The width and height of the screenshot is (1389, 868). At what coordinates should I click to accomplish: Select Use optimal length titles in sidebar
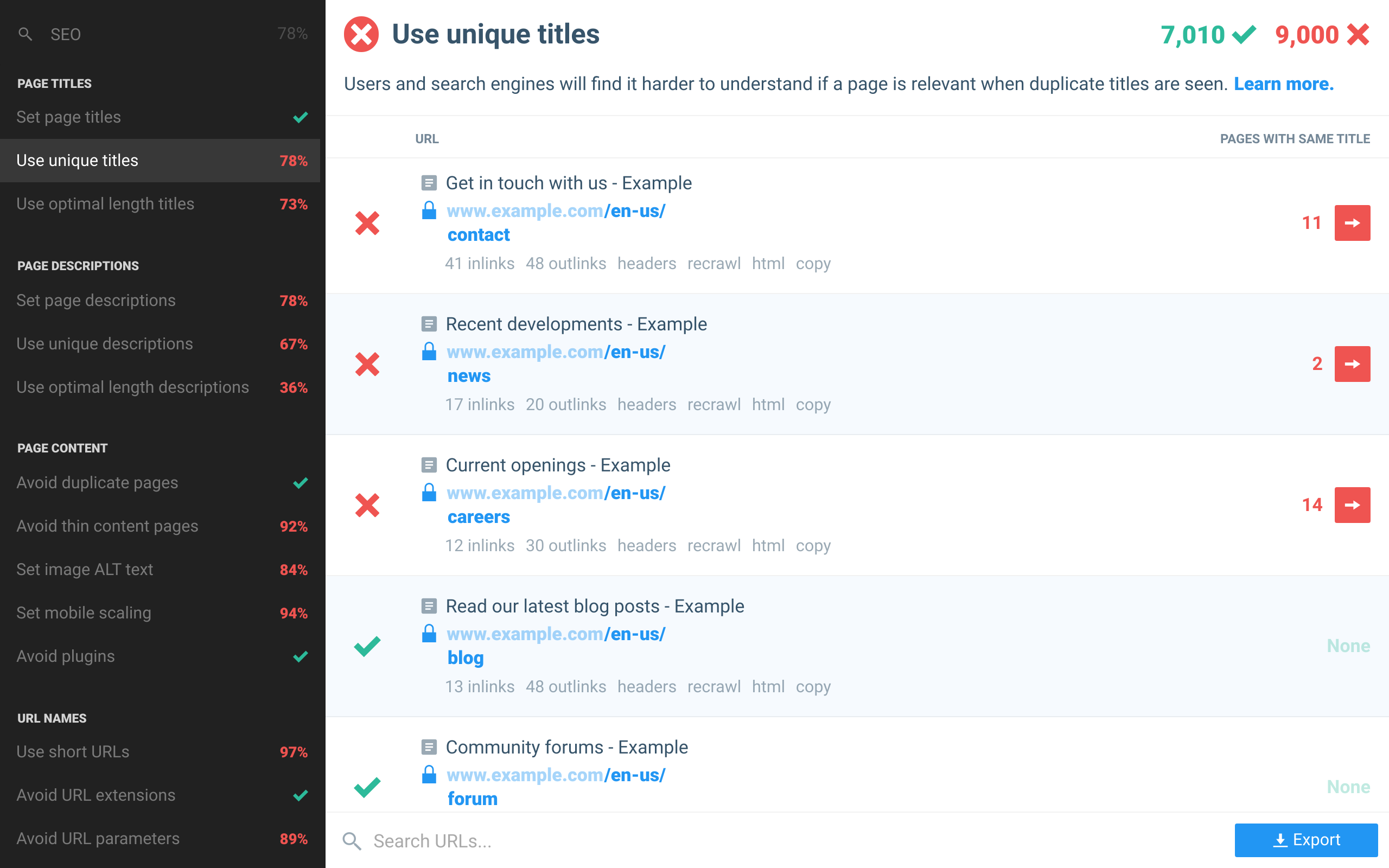point(105,204)
